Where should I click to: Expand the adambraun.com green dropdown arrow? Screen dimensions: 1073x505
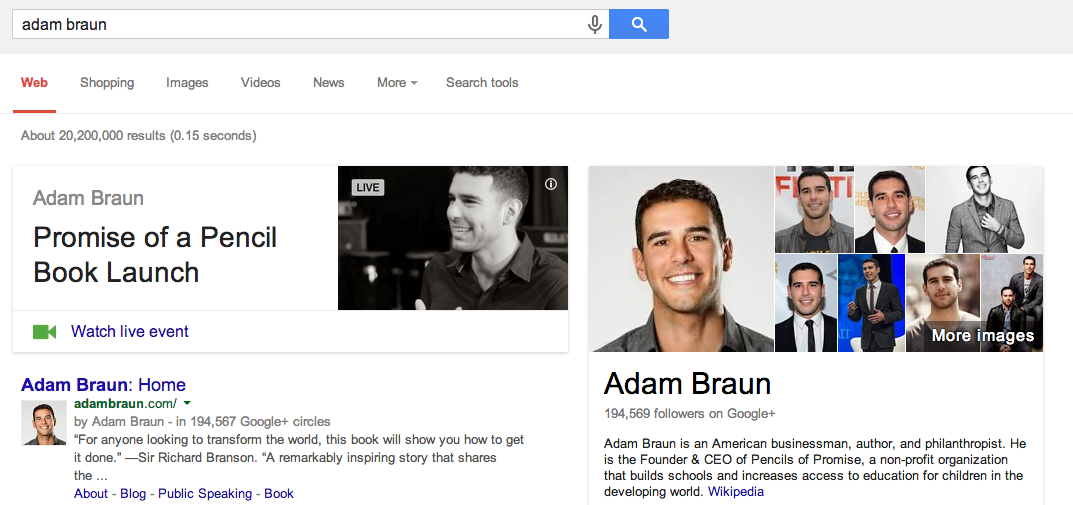[x=187, y=403]
